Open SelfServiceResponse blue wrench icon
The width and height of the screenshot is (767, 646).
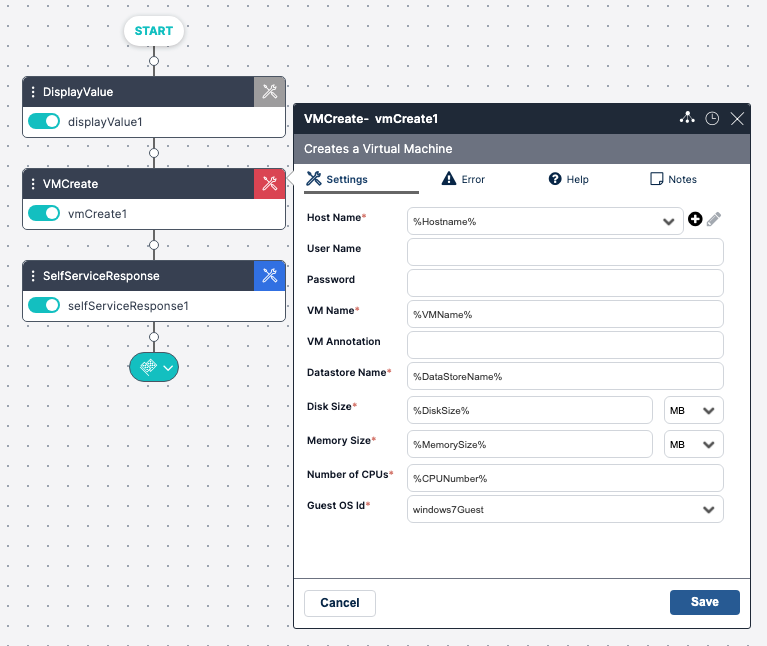[x=270, y=275]
